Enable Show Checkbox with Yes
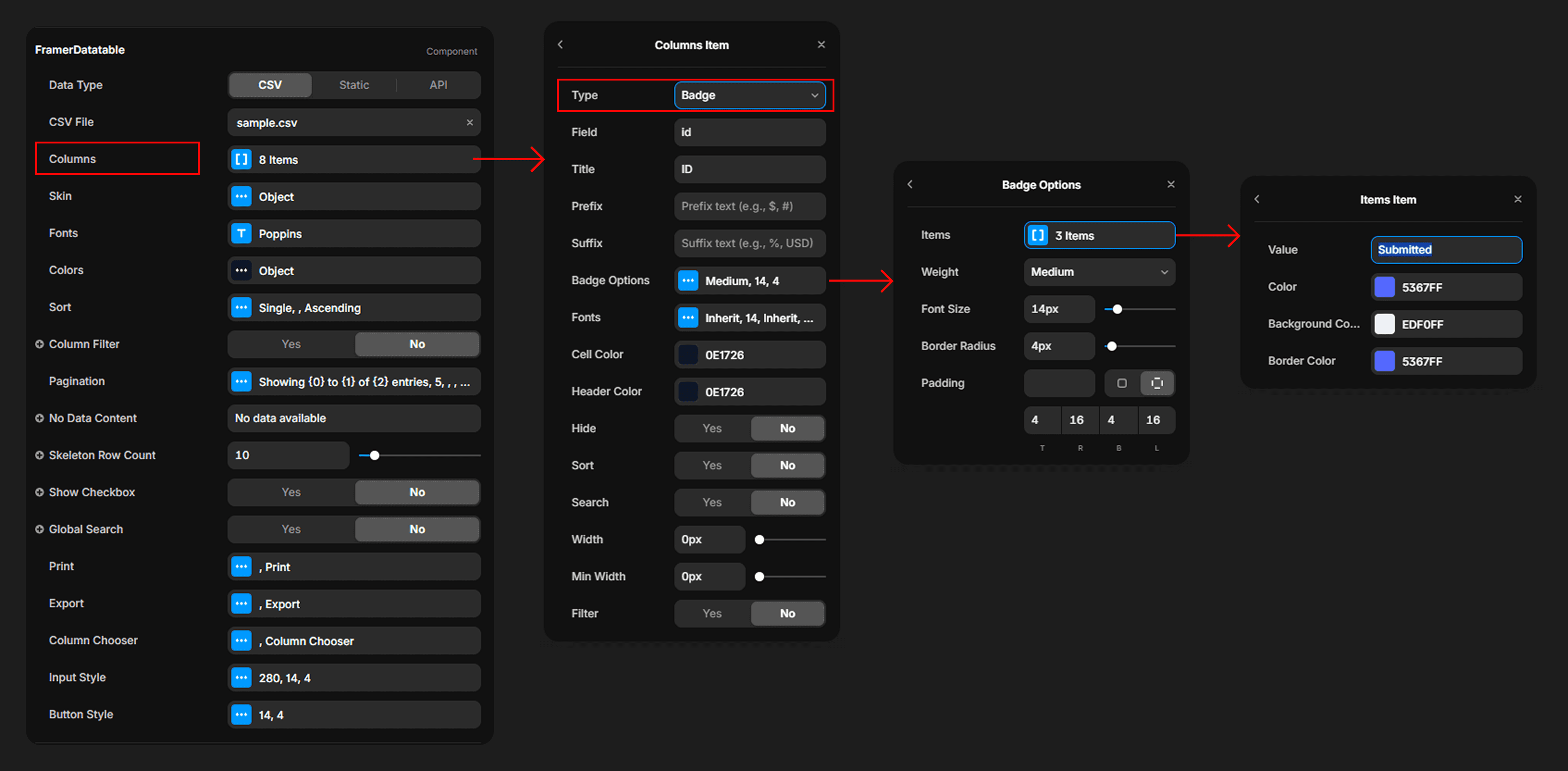The width and height of the screenshot is (1568, 771). point(291,492)
